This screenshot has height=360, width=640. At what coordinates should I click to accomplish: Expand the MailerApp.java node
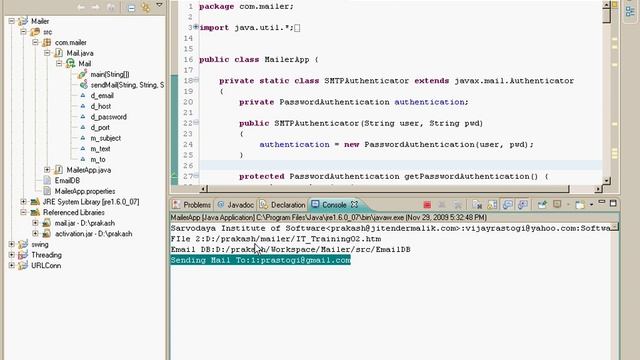coord(47,169)
